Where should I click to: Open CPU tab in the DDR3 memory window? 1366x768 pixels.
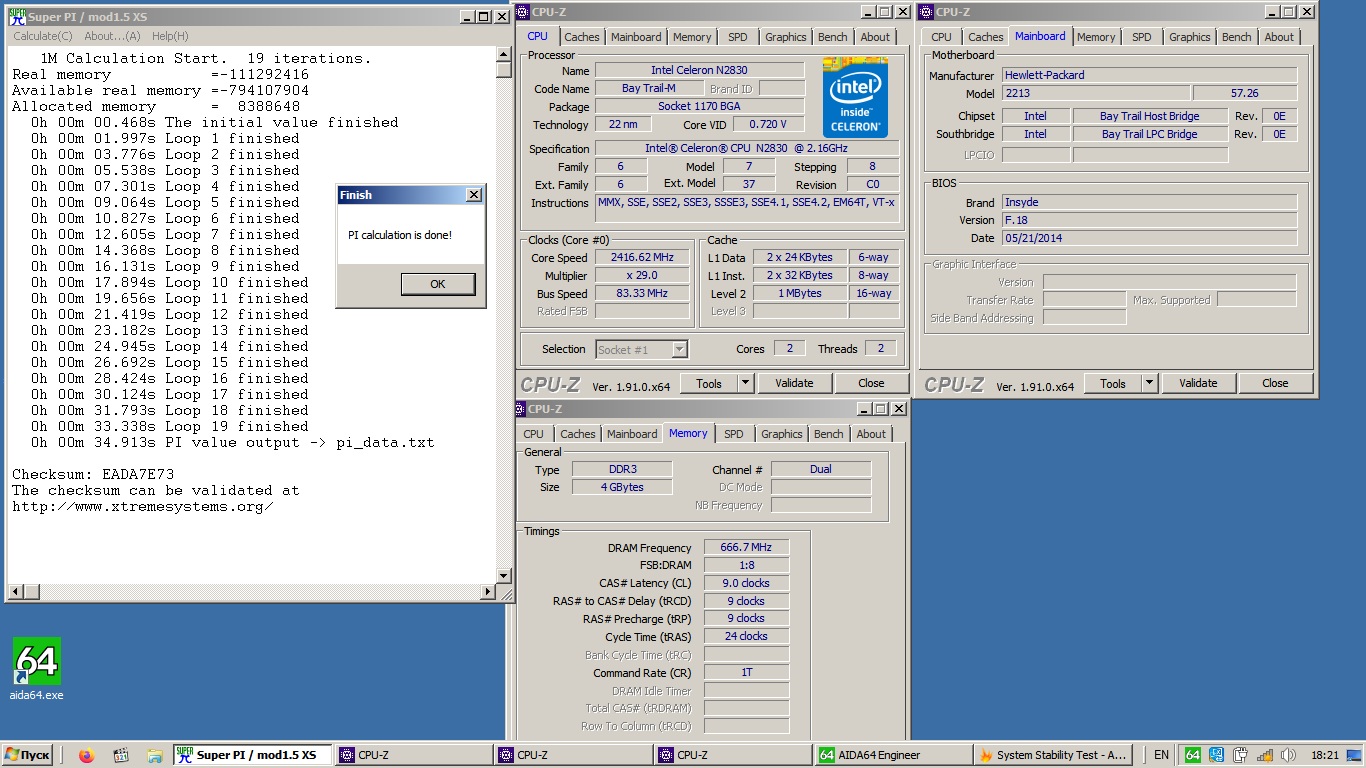[x=534, y=434]
